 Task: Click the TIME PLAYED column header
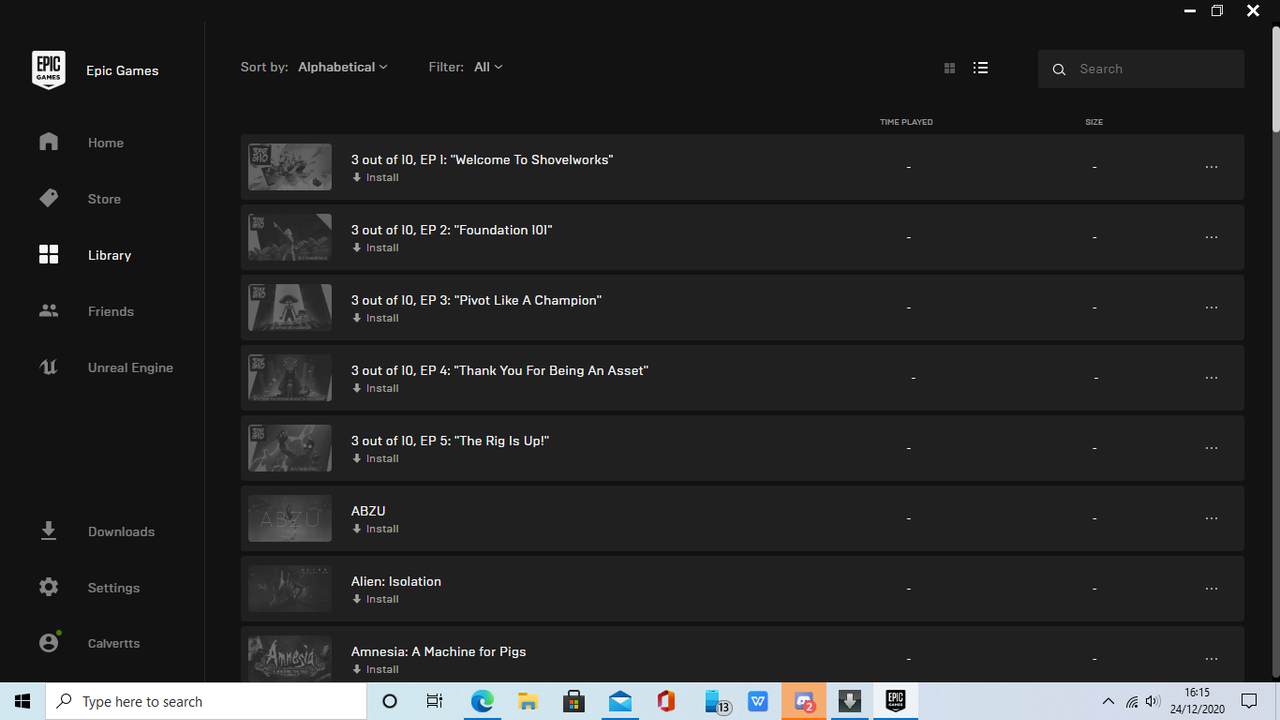click(x=906, y=122)
